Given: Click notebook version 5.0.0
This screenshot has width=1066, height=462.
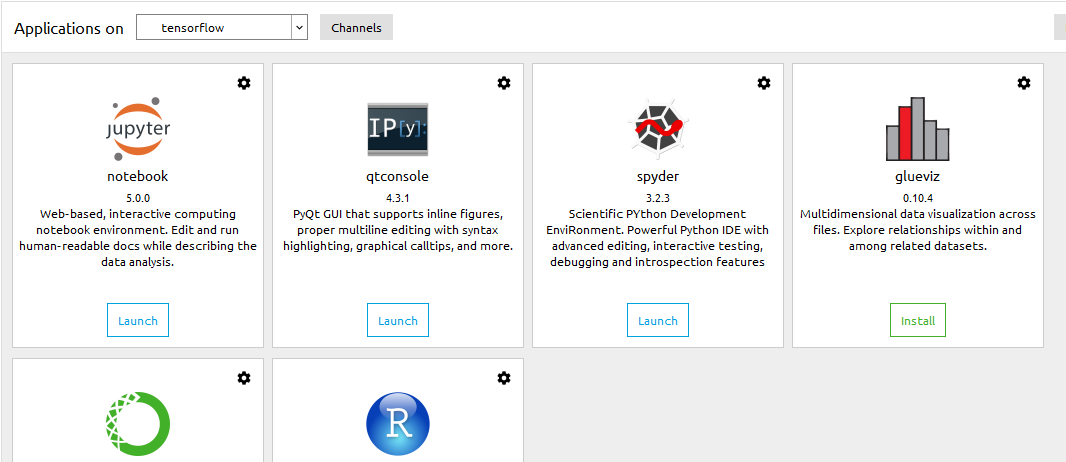Looking at the screenshot, I should click(x=138, y=198).
